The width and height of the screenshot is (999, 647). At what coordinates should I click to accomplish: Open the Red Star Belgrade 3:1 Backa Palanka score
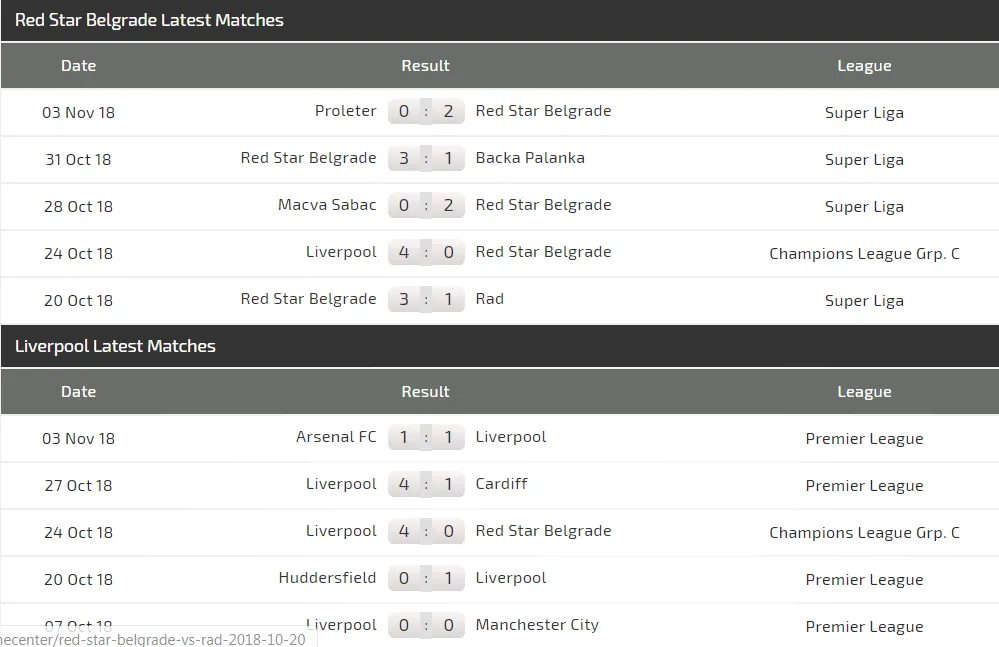[426, 159]
